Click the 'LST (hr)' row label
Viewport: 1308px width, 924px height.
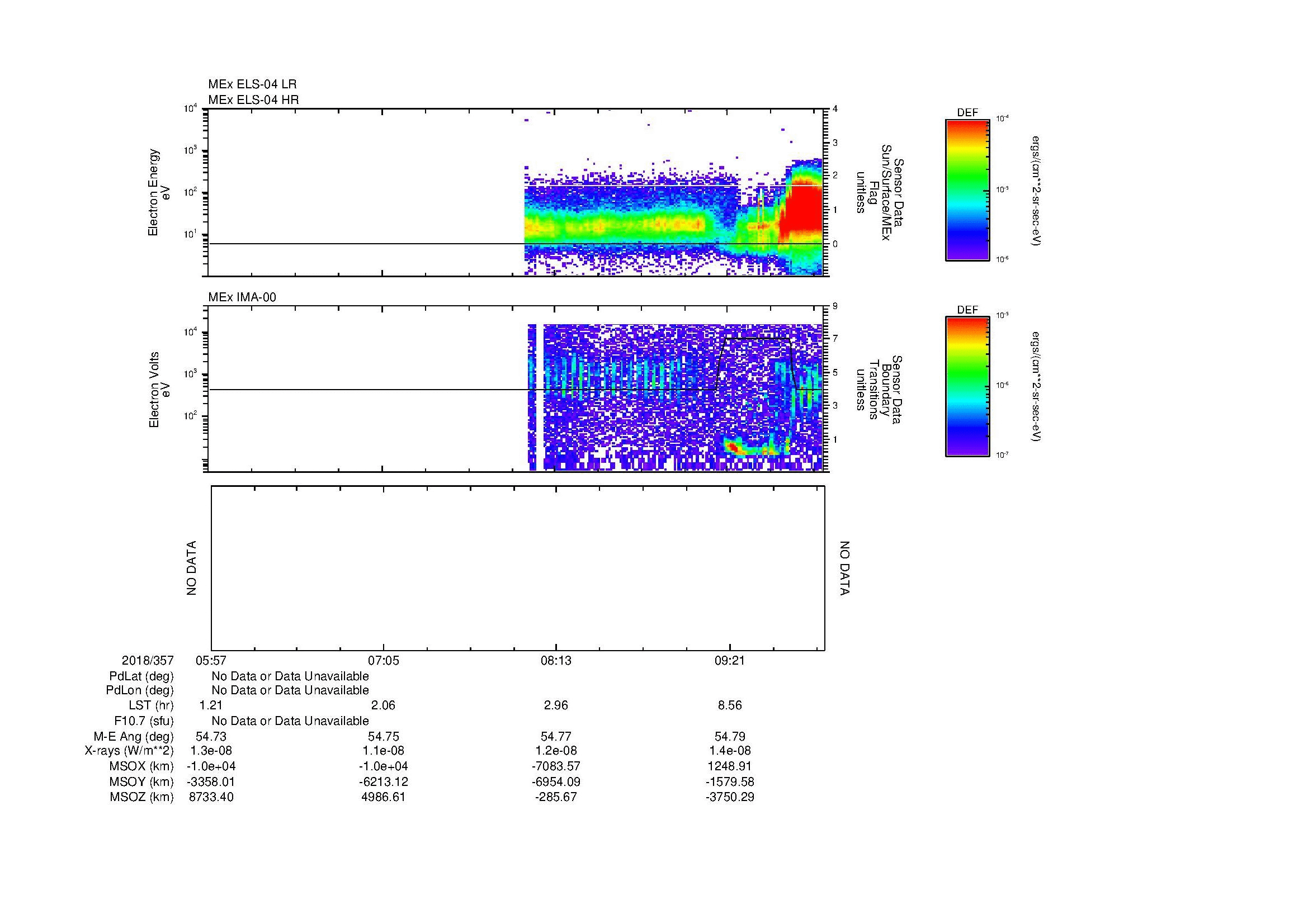click(x=151, y=705)
